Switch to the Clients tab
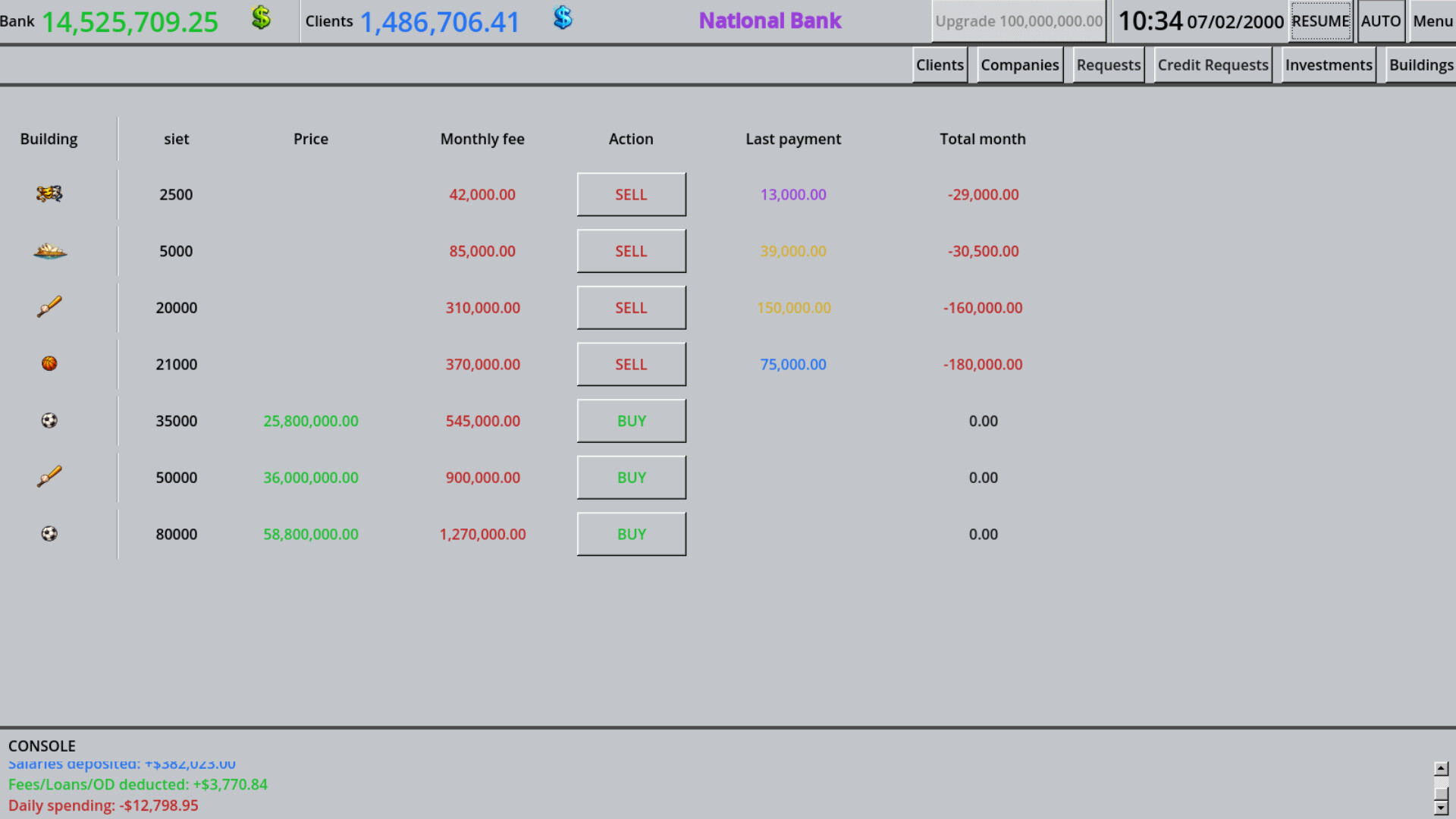Viewport: 1456px width, 819px height. (940, 65)
